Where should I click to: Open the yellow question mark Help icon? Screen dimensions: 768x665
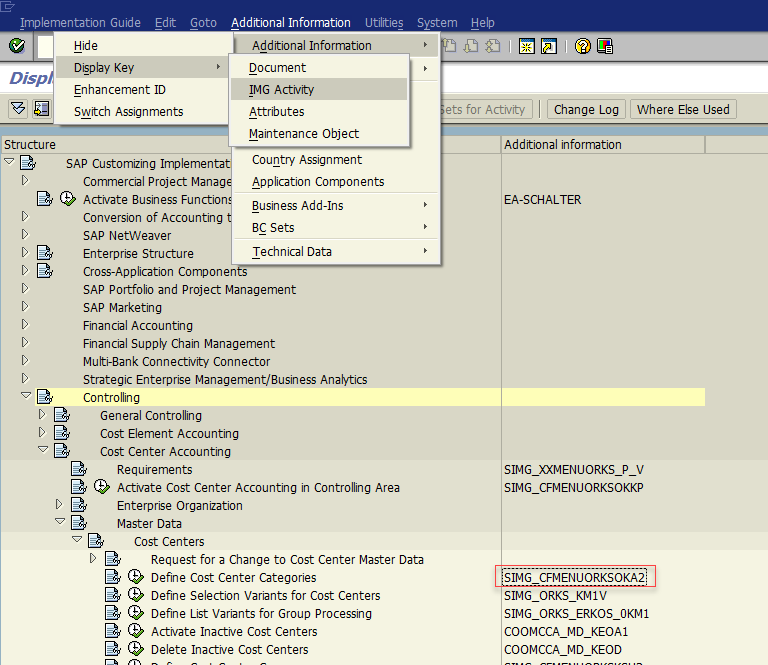[583, 47]
